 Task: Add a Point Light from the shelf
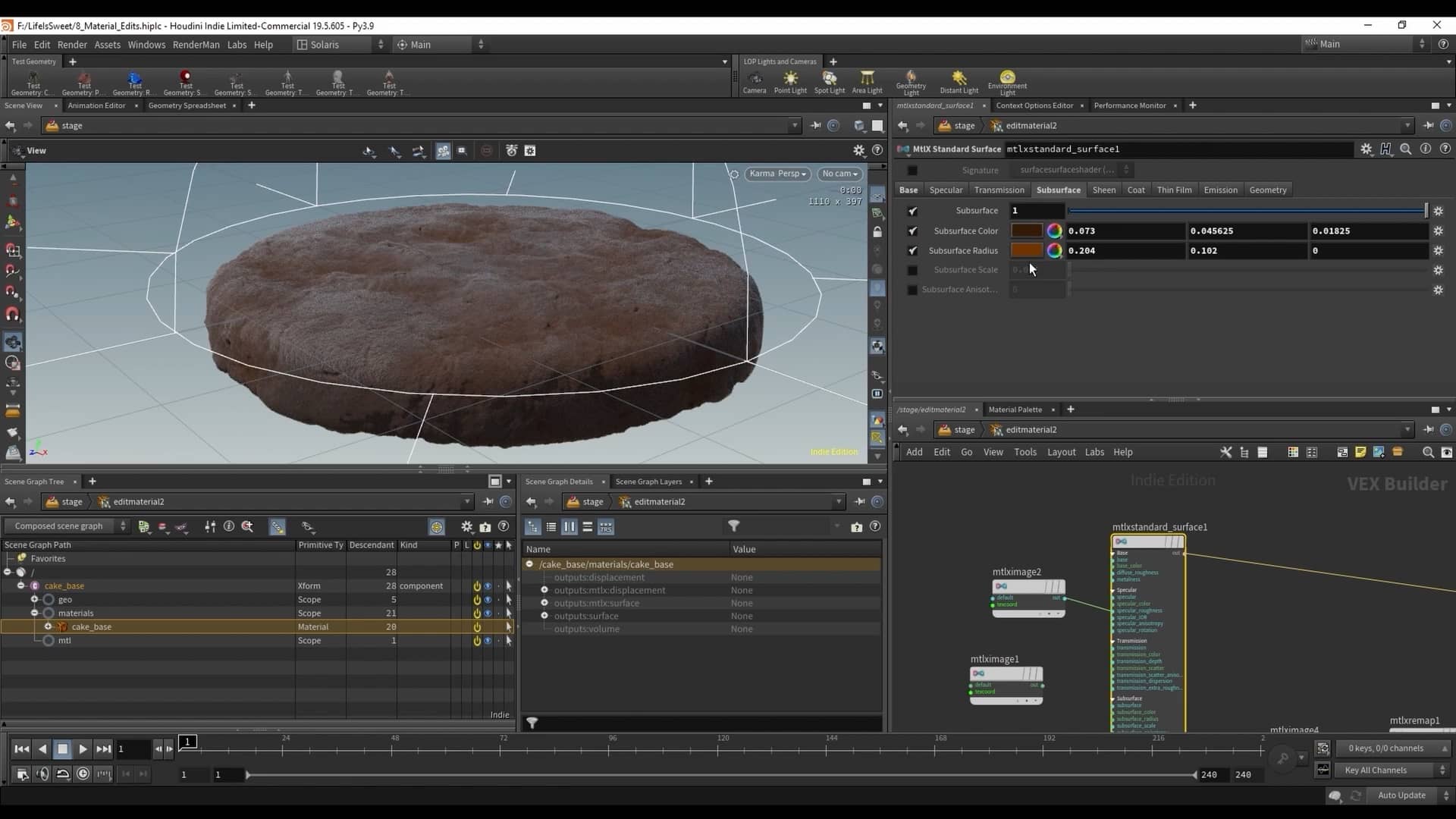(790, 81)
